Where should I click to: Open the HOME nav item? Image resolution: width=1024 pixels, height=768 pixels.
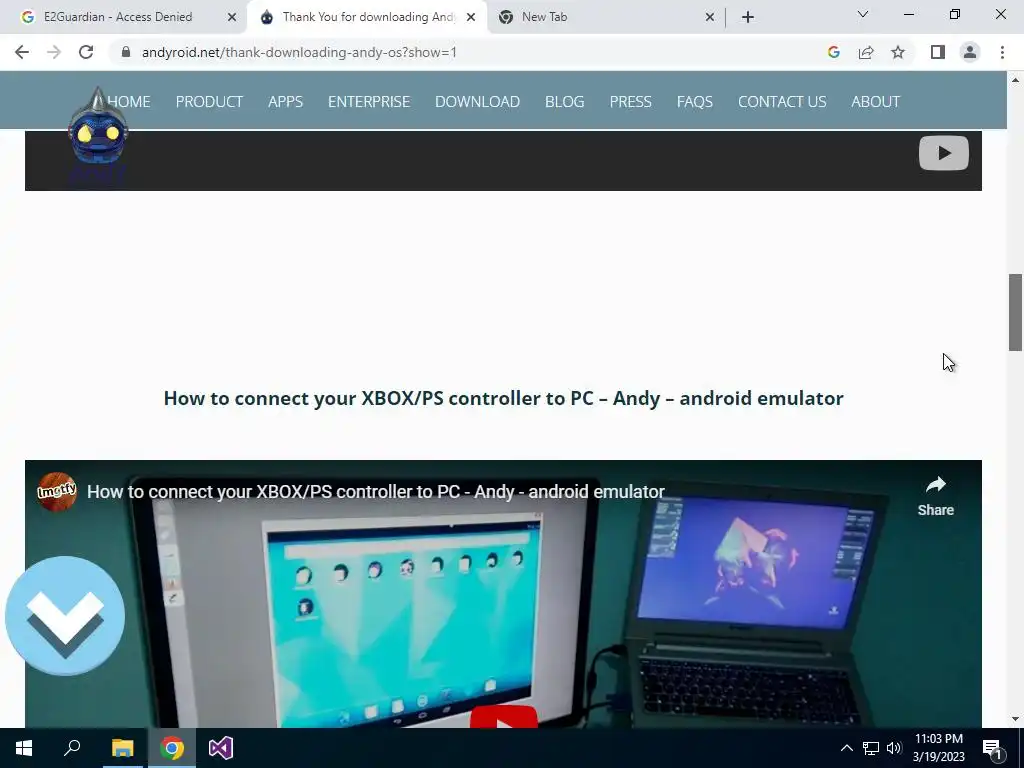pos(129,102)
